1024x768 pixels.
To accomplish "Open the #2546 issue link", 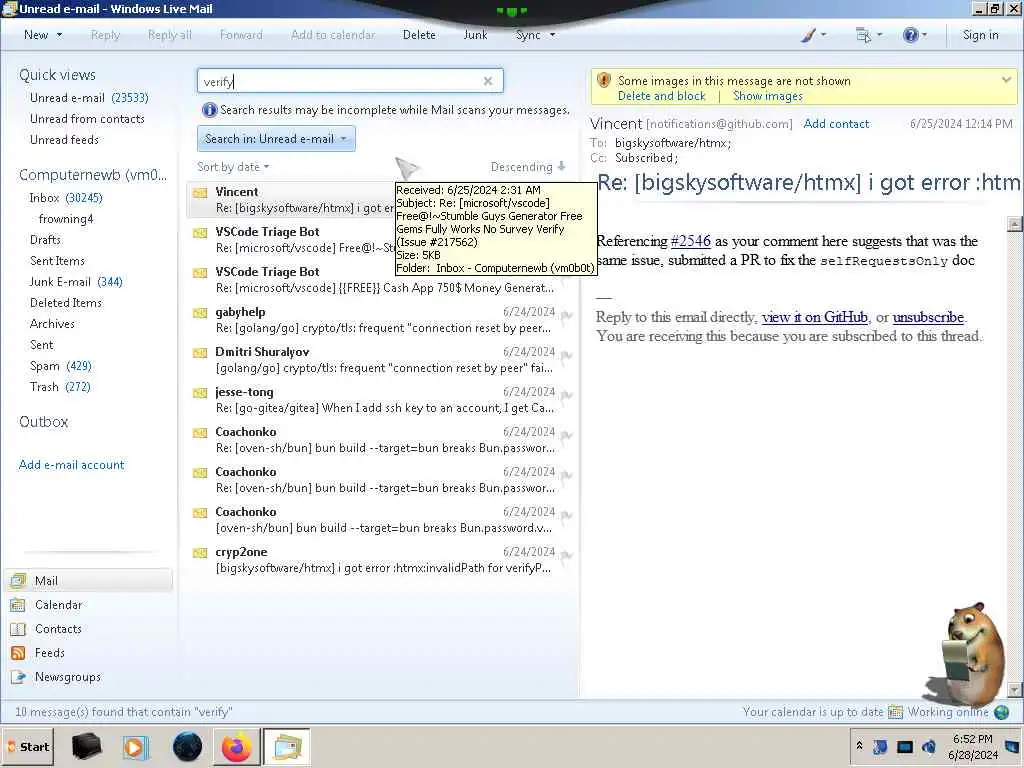I will click(x=690, y=241).
